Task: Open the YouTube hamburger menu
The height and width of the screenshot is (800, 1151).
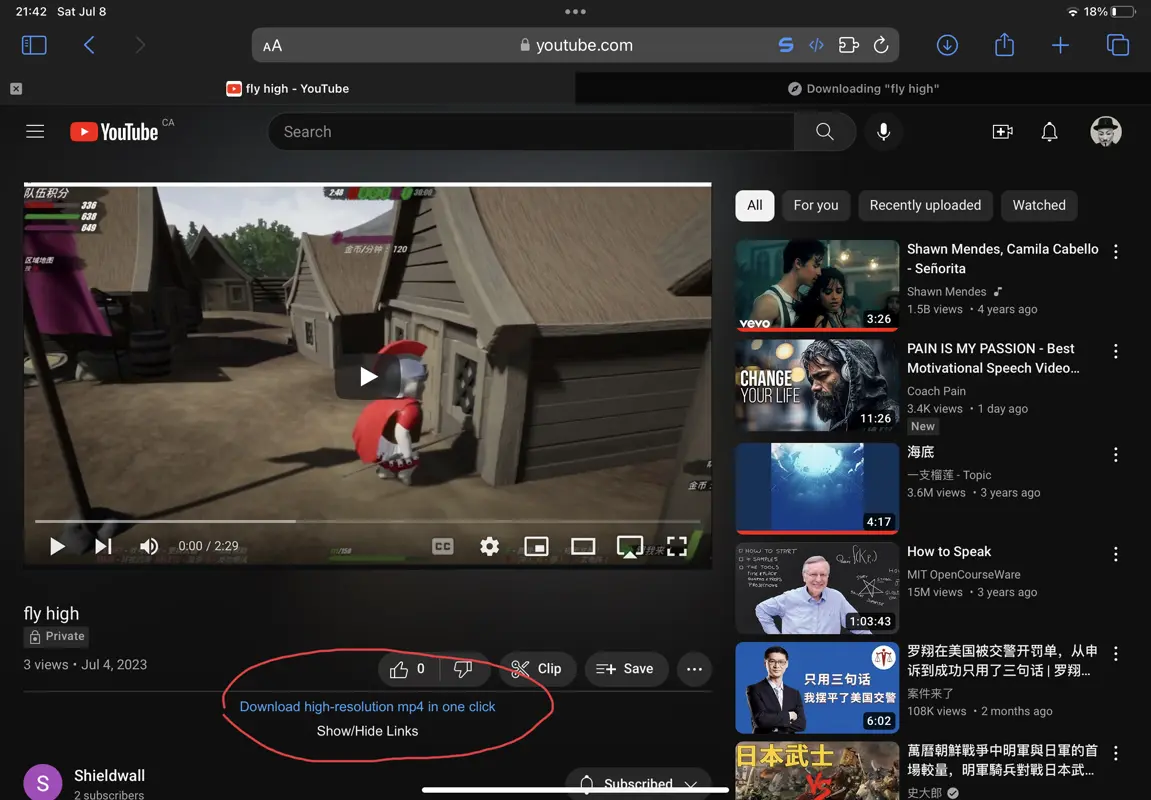Action: pyautogui.click(x=34, y=131)
